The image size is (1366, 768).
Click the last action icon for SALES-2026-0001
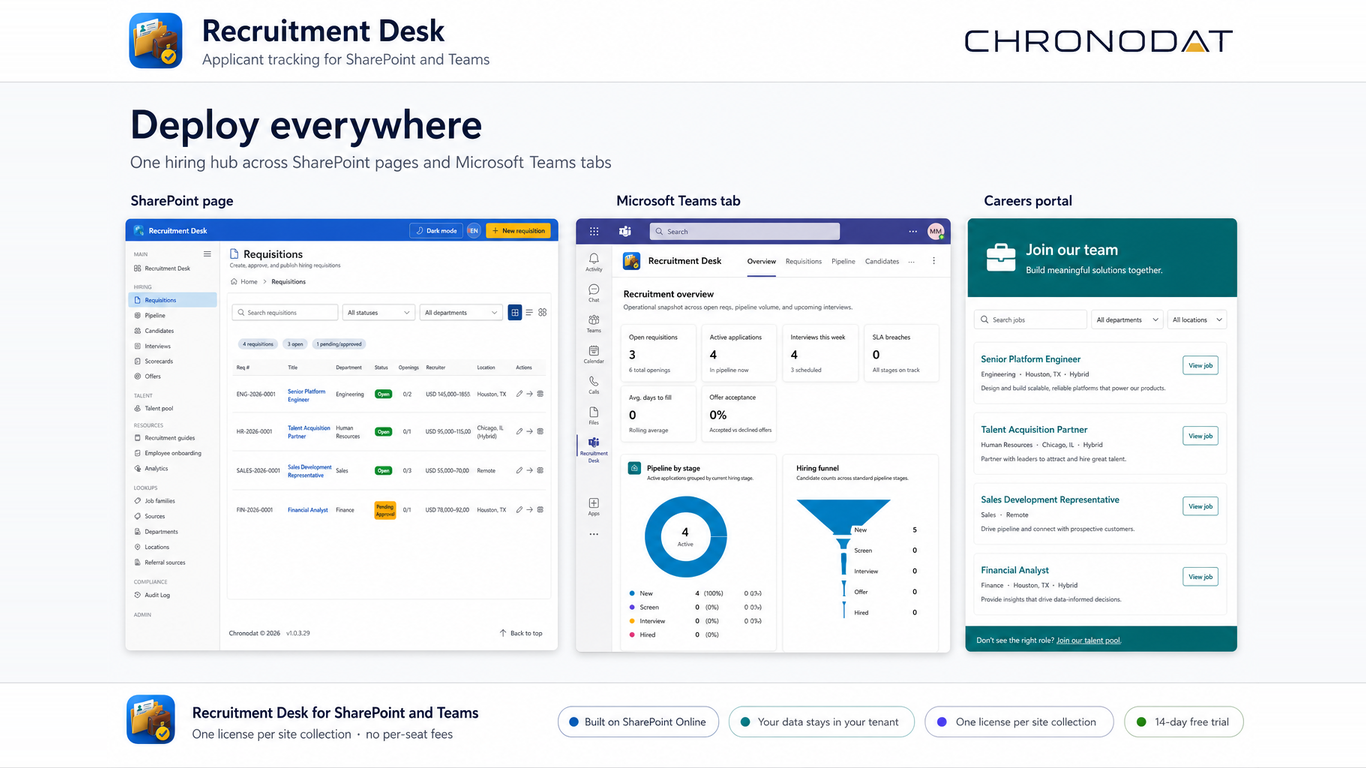coord(541,470)
